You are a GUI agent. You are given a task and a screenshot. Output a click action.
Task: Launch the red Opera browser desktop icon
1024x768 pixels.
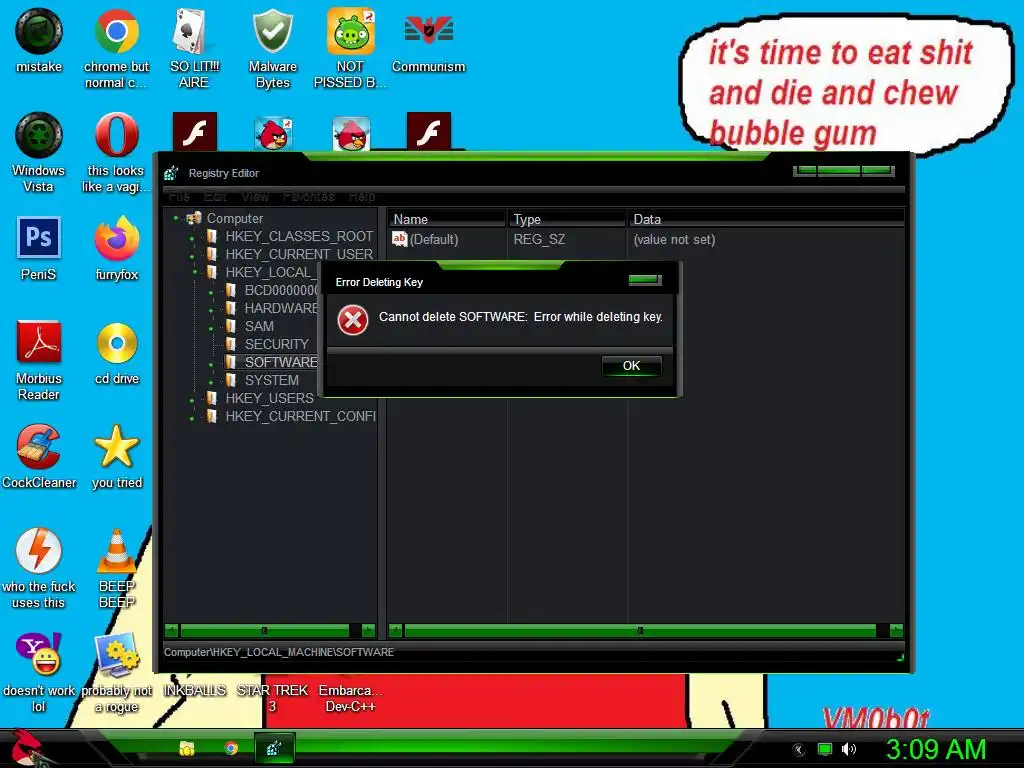116,135
